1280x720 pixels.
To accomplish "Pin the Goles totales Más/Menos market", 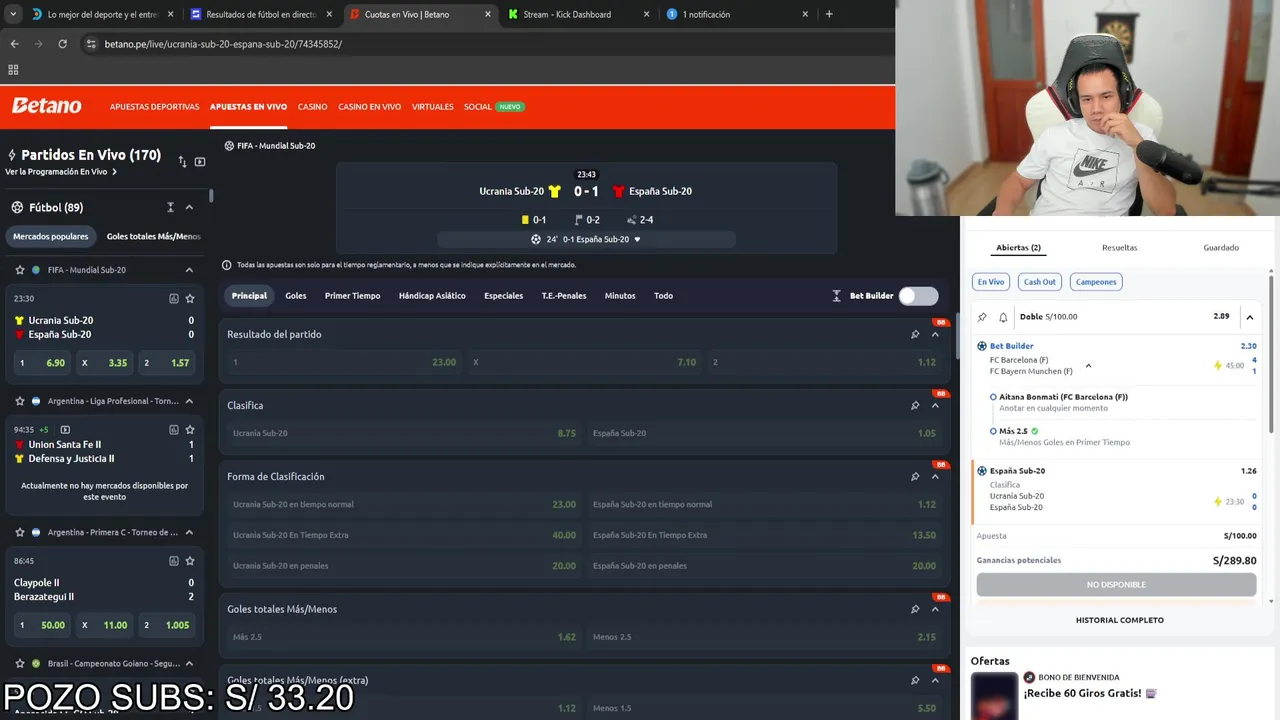I will pyautogui.click(x=915, y=609).
